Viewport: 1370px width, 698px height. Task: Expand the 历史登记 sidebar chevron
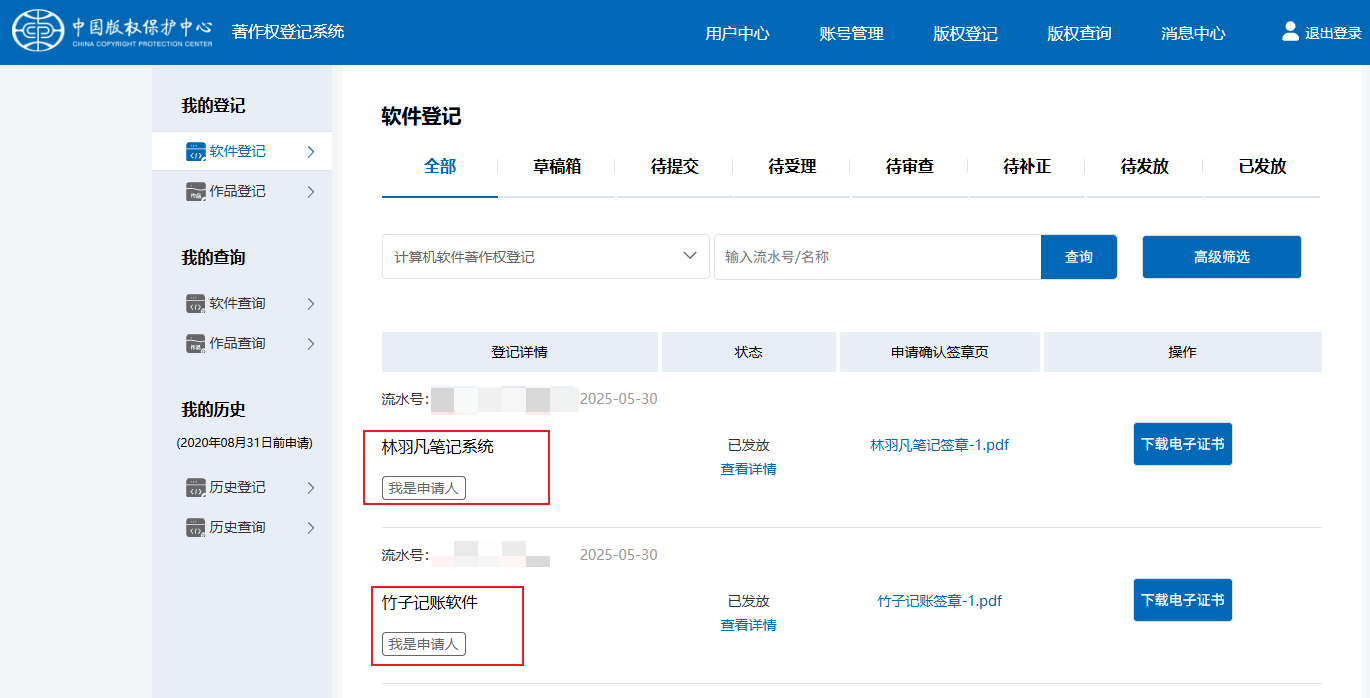coord(311,488)
